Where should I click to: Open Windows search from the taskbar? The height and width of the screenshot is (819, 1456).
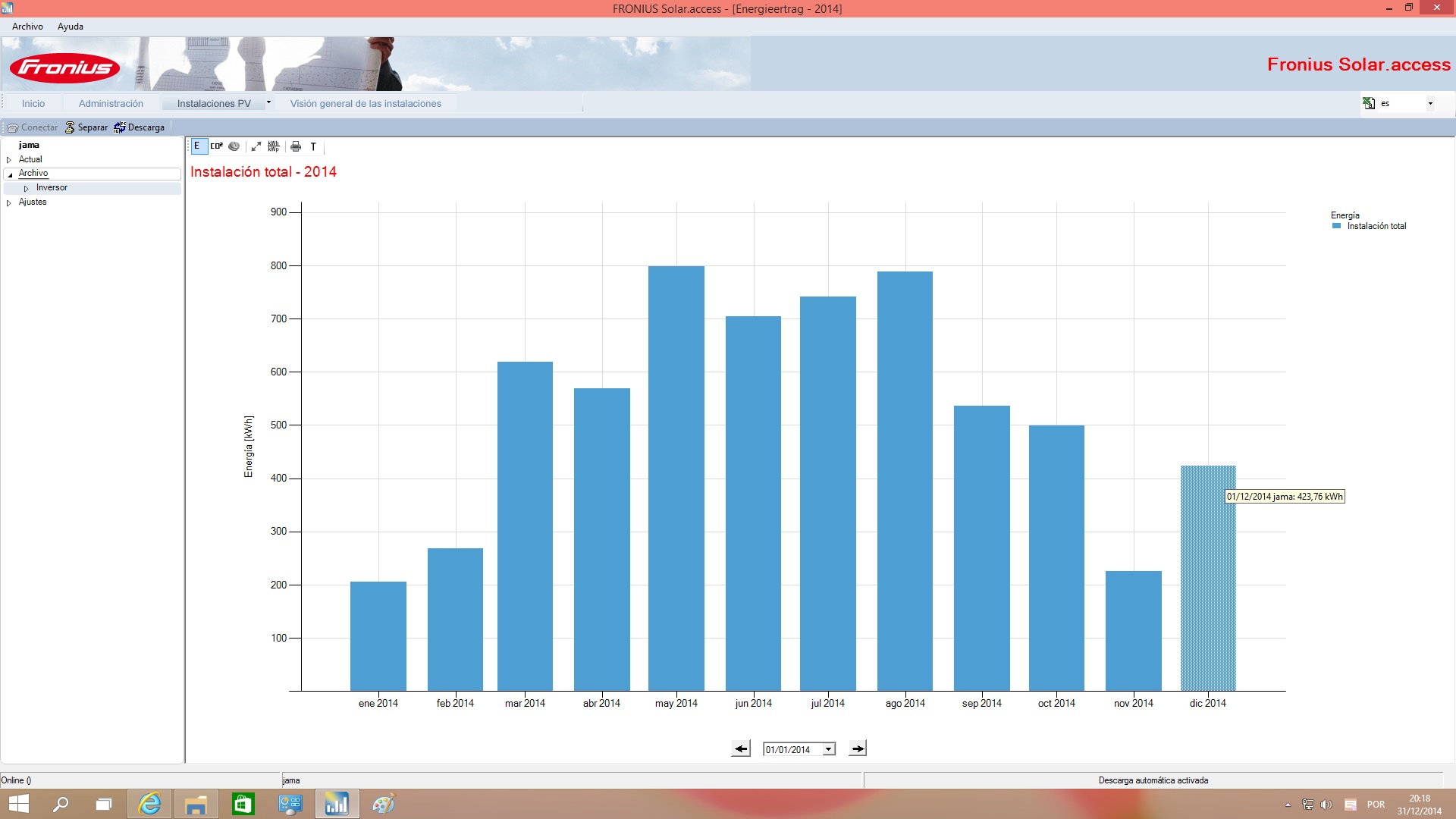pos(61,804)
